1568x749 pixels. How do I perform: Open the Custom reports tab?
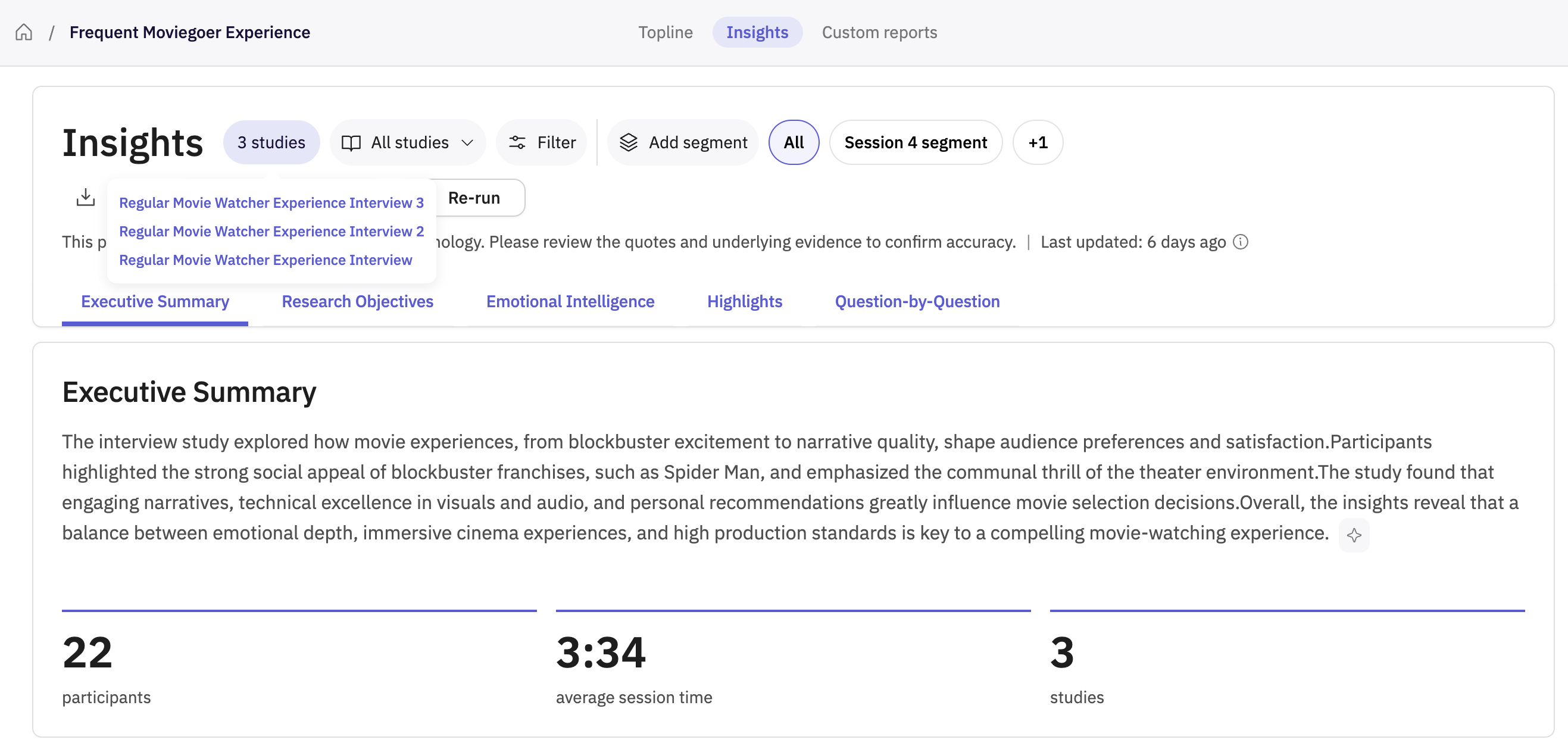[x=879, y=32]
